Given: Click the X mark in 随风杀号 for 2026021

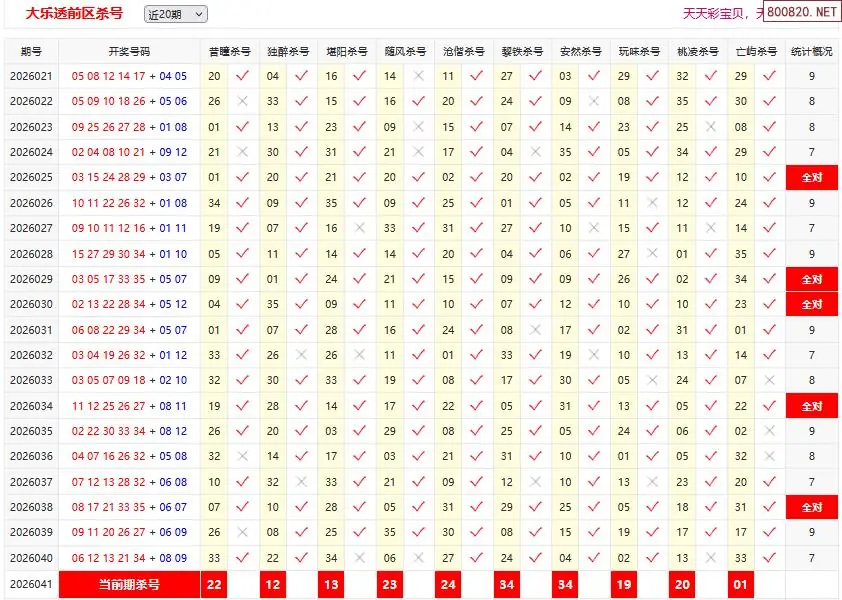Looking at the screenshot, I should coord(419,76).
